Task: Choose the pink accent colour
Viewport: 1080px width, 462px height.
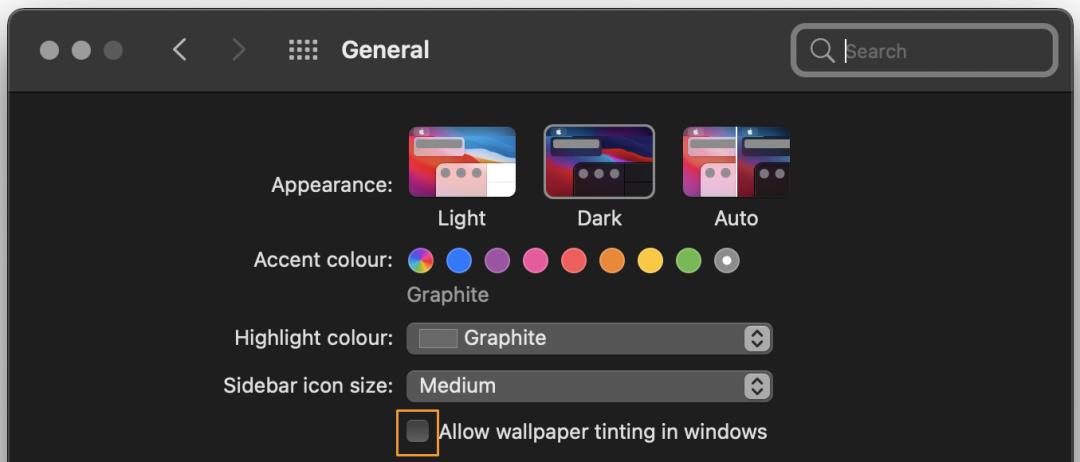Action: coord(535,261)
